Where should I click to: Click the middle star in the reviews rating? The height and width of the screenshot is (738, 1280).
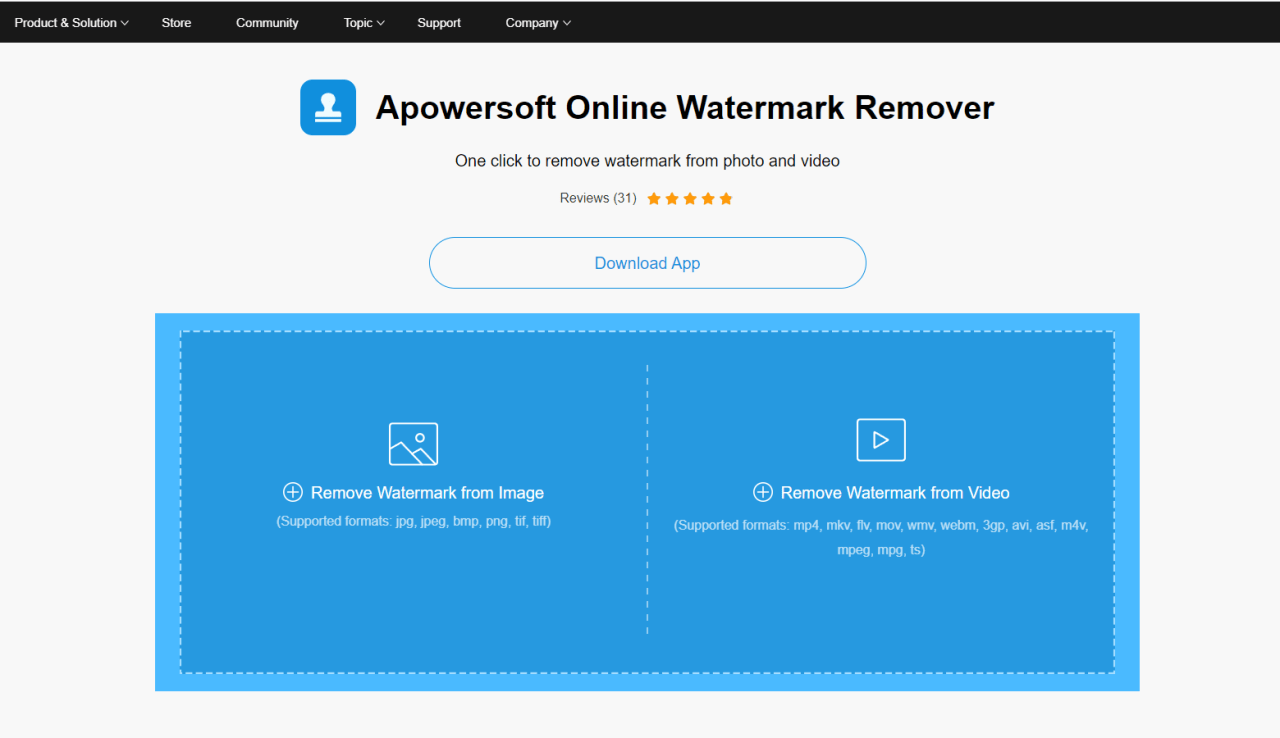[x=690, y=199]
